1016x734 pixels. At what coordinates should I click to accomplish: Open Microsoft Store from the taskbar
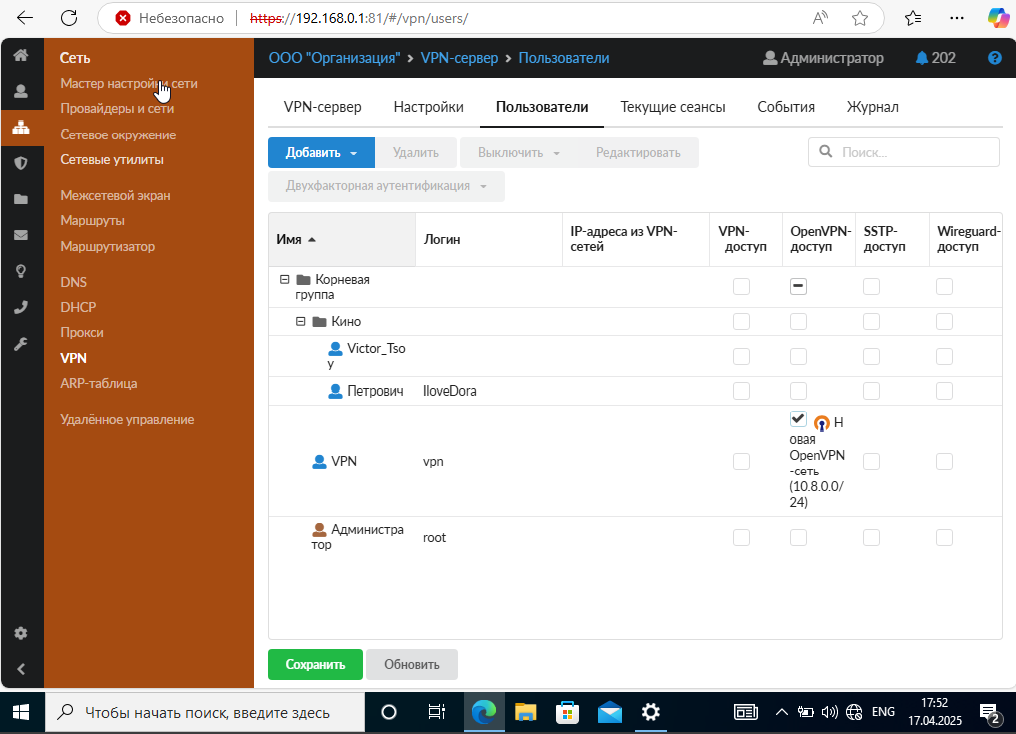(x=567, y=713)
